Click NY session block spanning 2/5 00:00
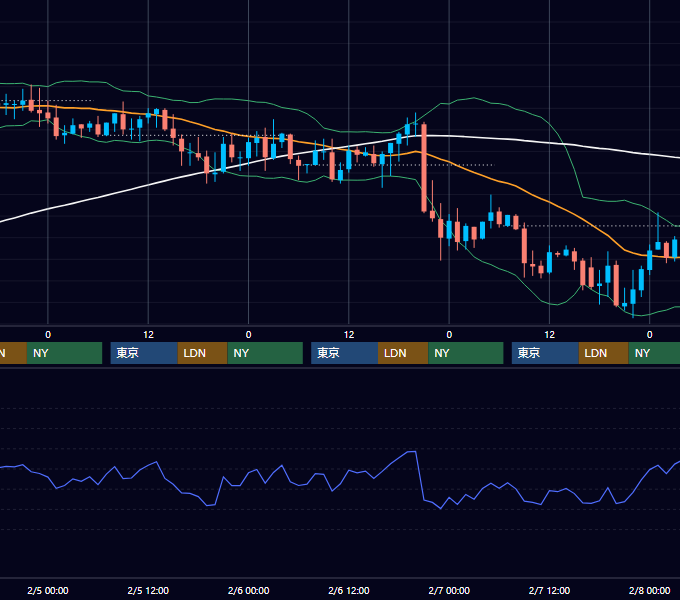The image size is (680, 600). pos(64,353)
